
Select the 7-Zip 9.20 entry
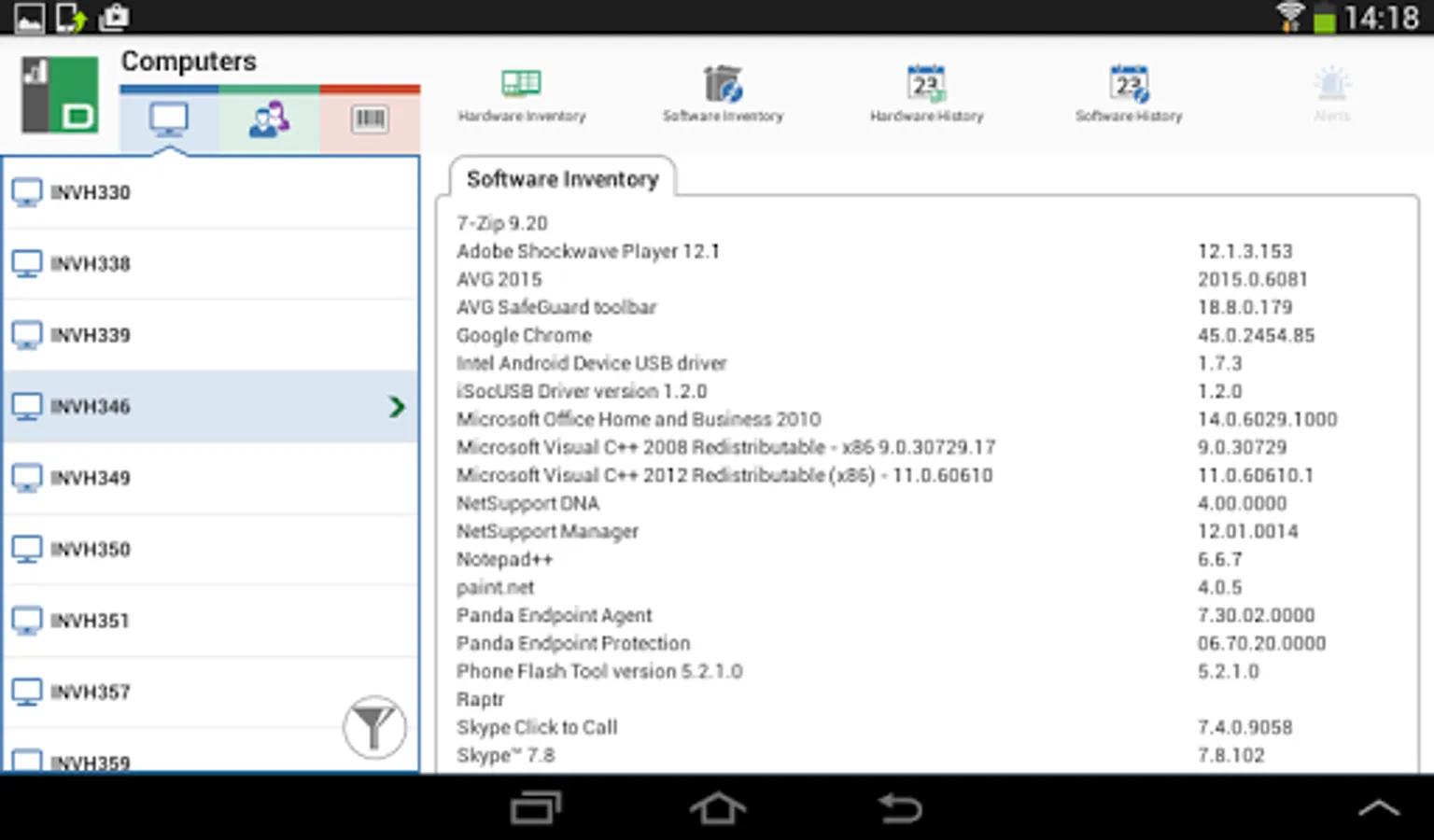[x=501, y=223]
